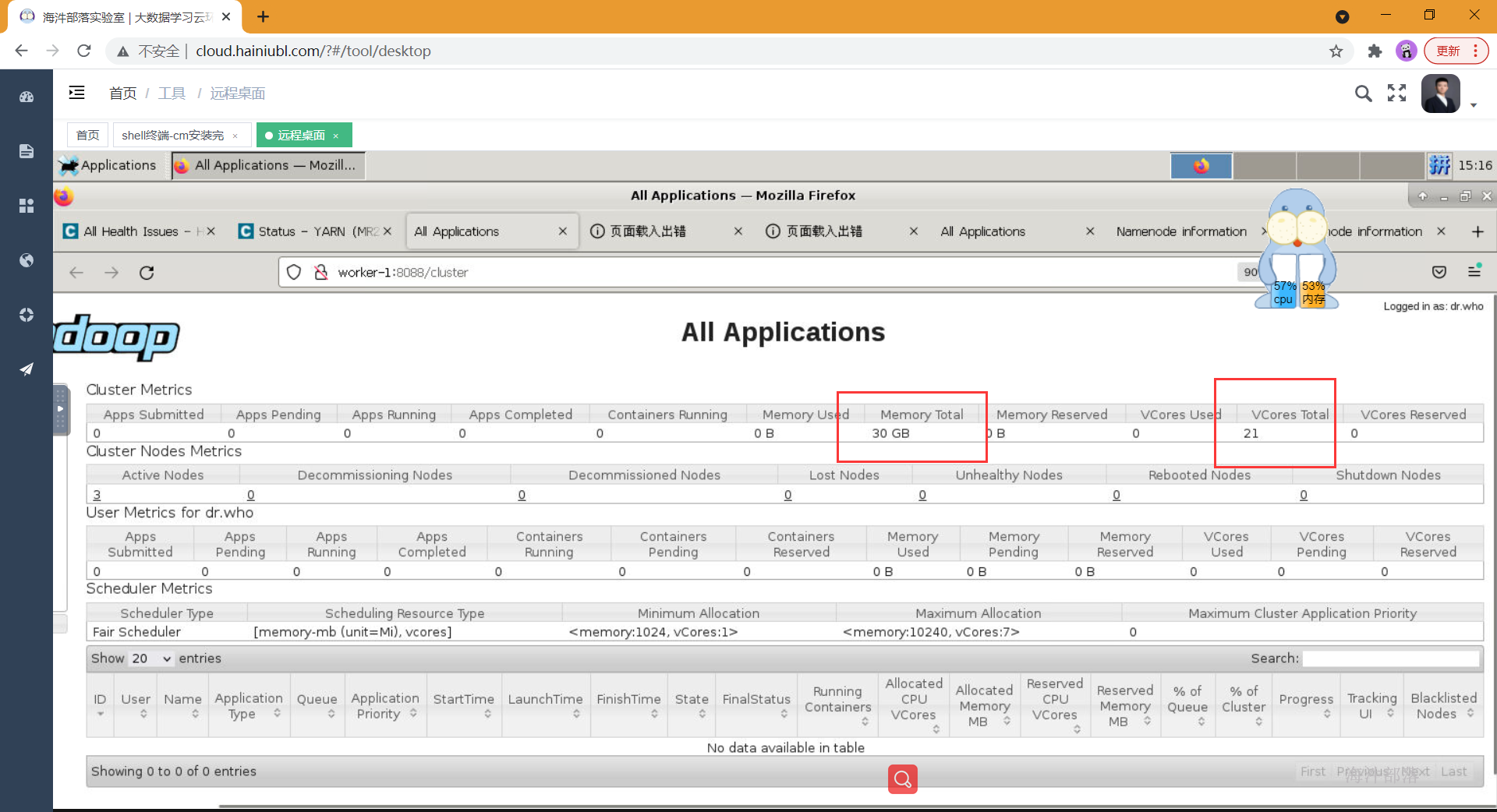Open the lifebuoy support icon in sidebar
This screenshot has height=812, width=1497.
(27, 314)
